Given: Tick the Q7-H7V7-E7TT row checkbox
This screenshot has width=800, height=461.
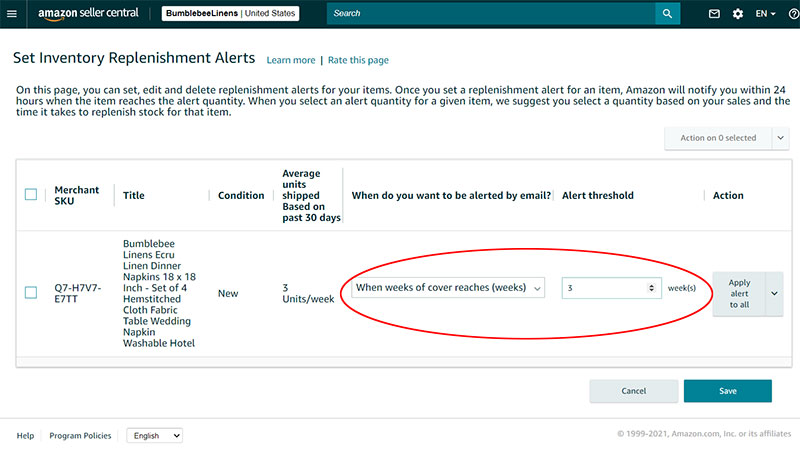Looking at the screenshot, I should point(31,292).
